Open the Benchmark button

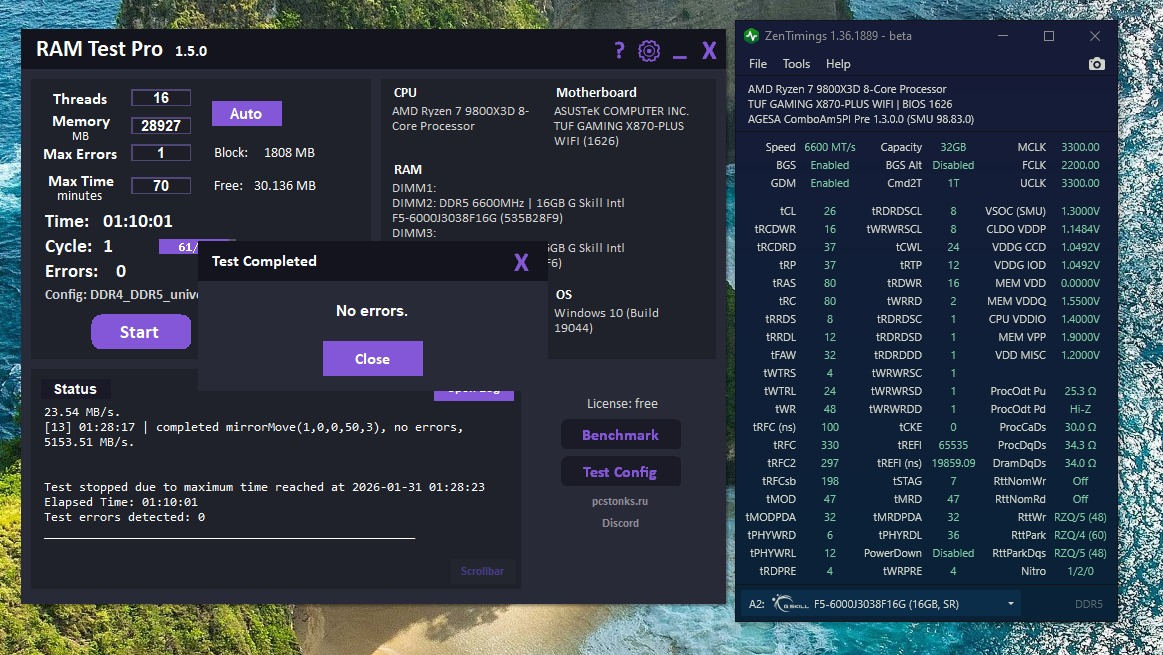click(x=621, y=435)
